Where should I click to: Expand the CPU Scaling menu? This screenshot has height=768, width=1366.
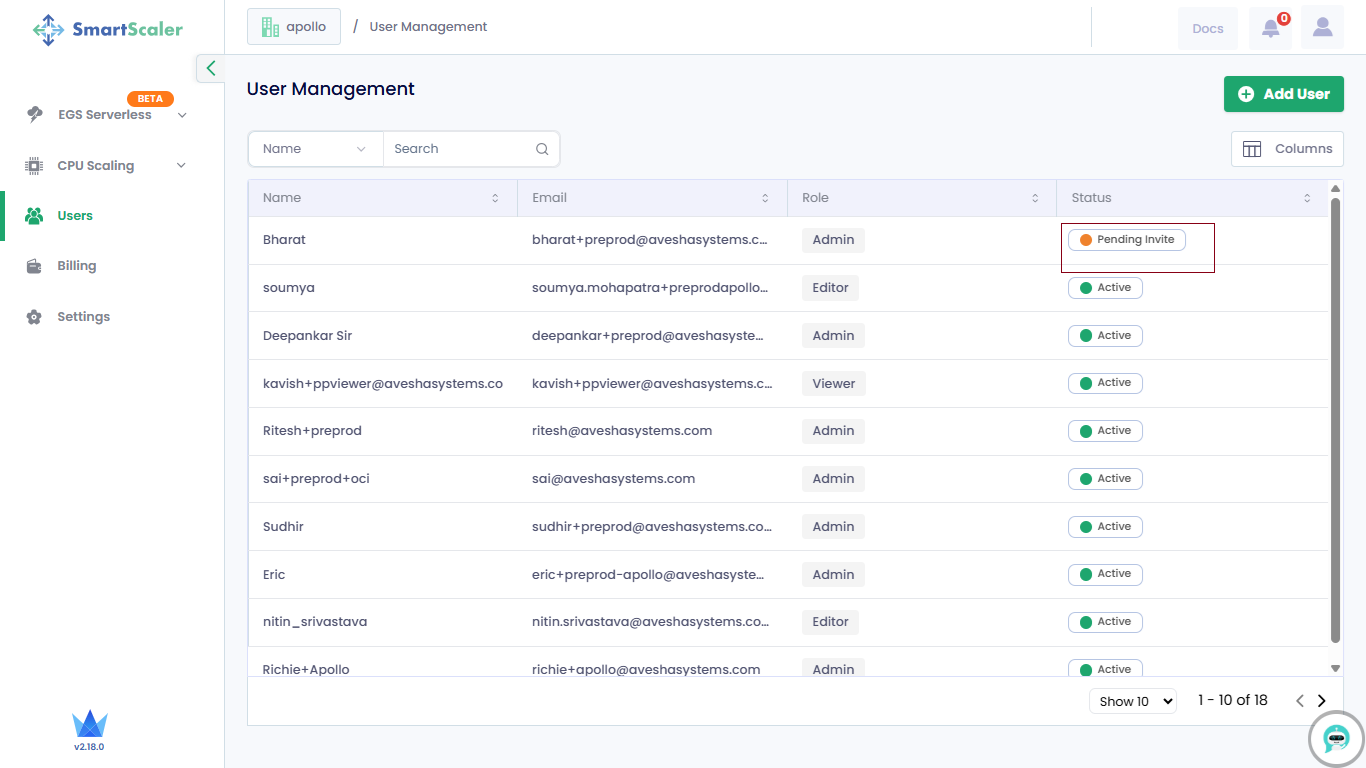[x=181, y=166]
